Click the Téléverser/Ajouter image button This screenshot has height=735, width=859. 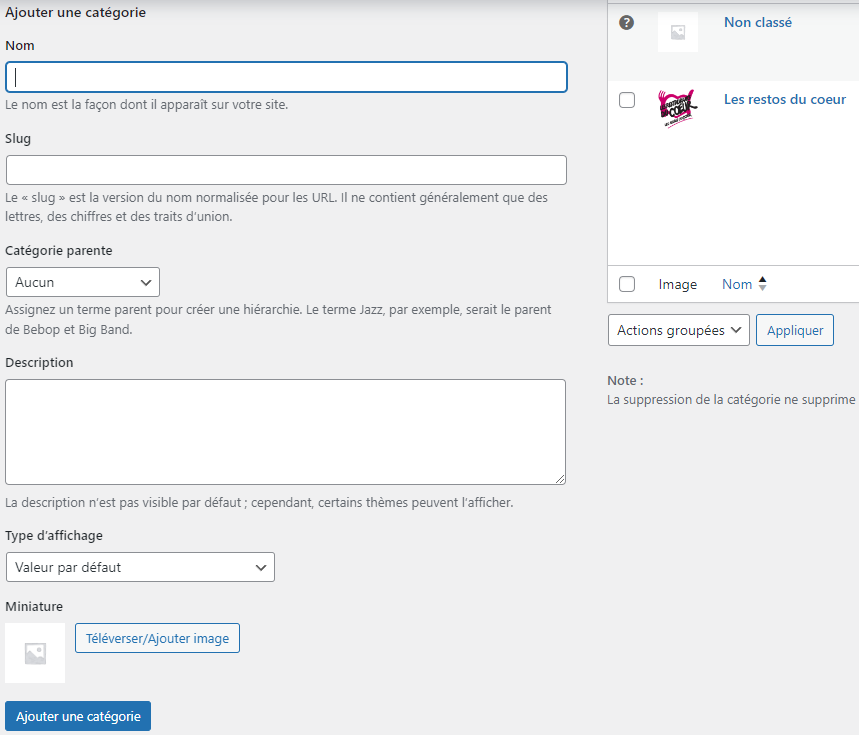coord(157,638)
